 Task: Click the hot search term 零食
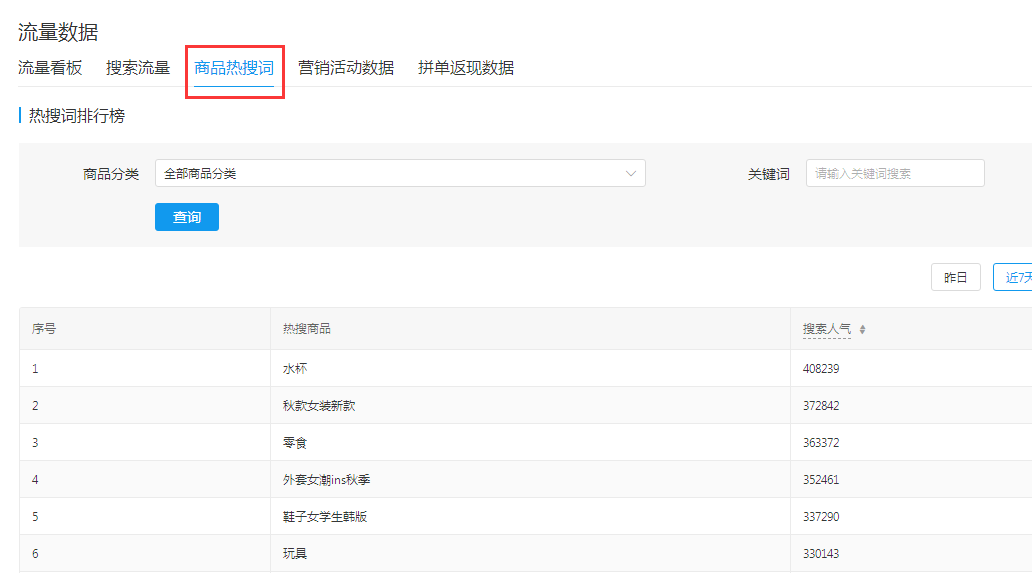point(295,443)
